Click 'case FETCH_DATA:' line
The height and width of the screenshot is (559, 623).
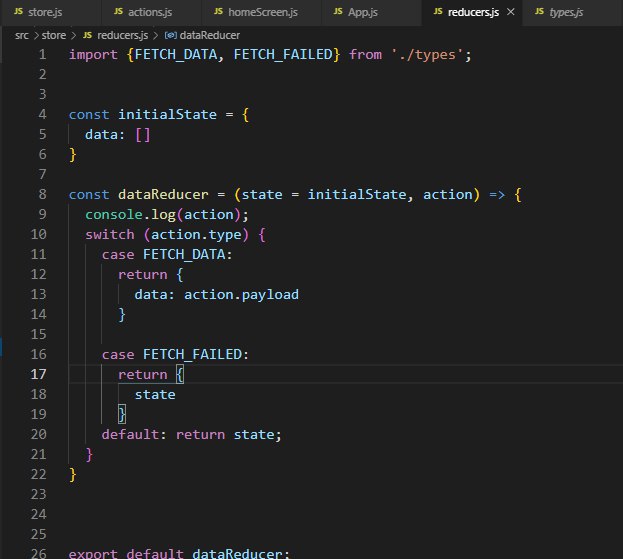[x=167, y=254]
